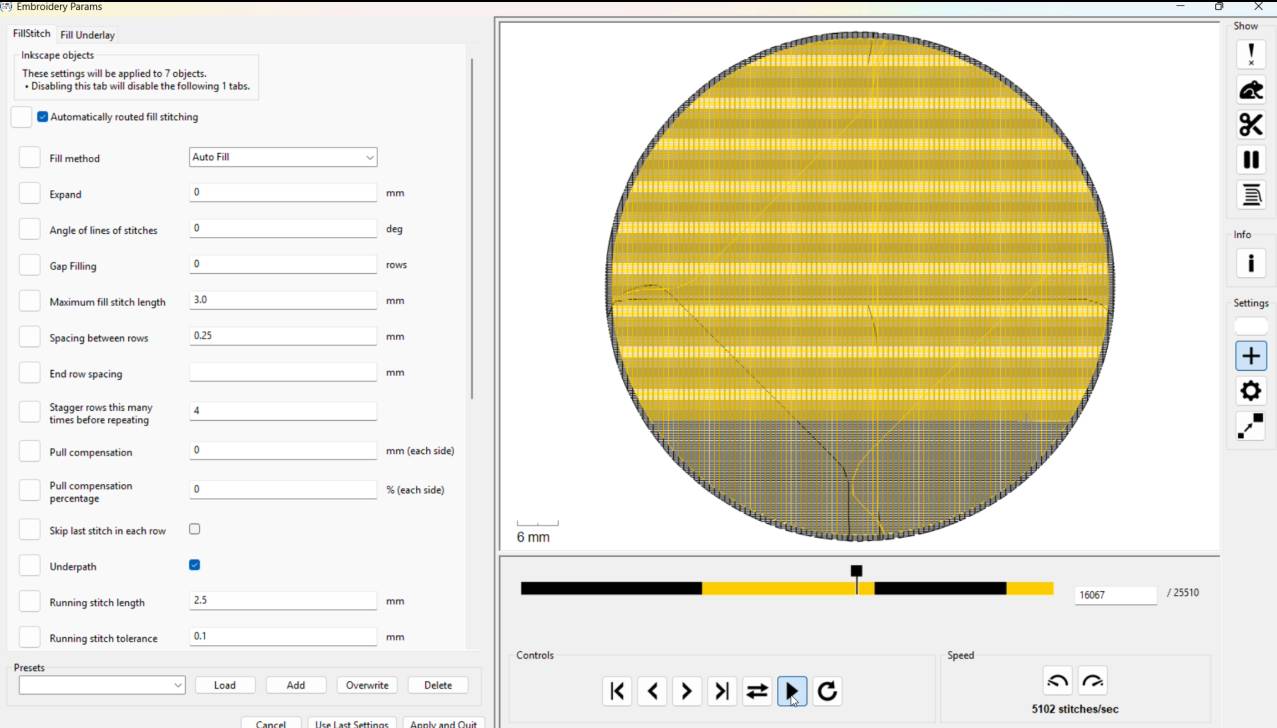
Task: Toggle needle penetration points display icon
Action: 1251,54
